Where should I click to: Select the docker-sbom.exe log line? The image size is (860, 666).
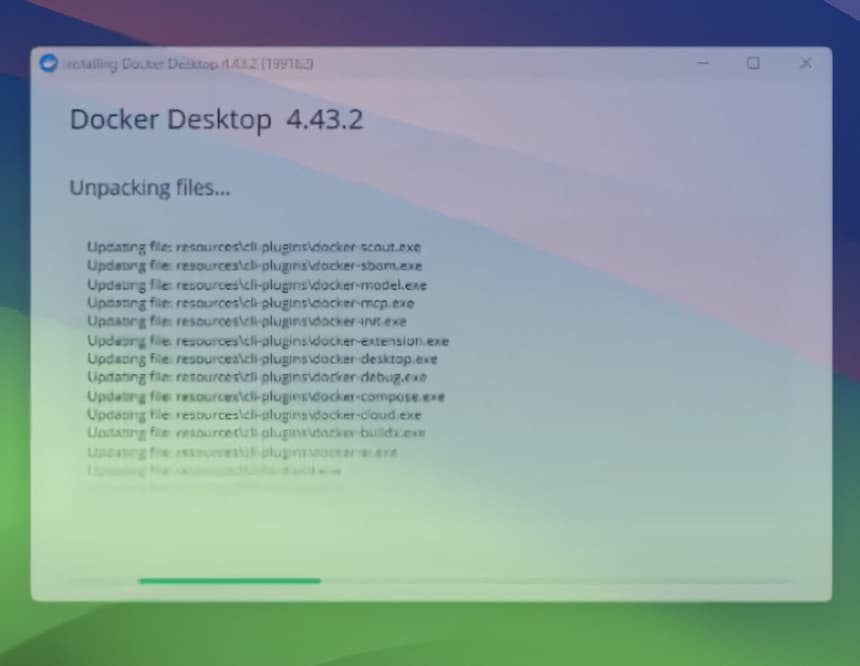[x=254, y=266]
